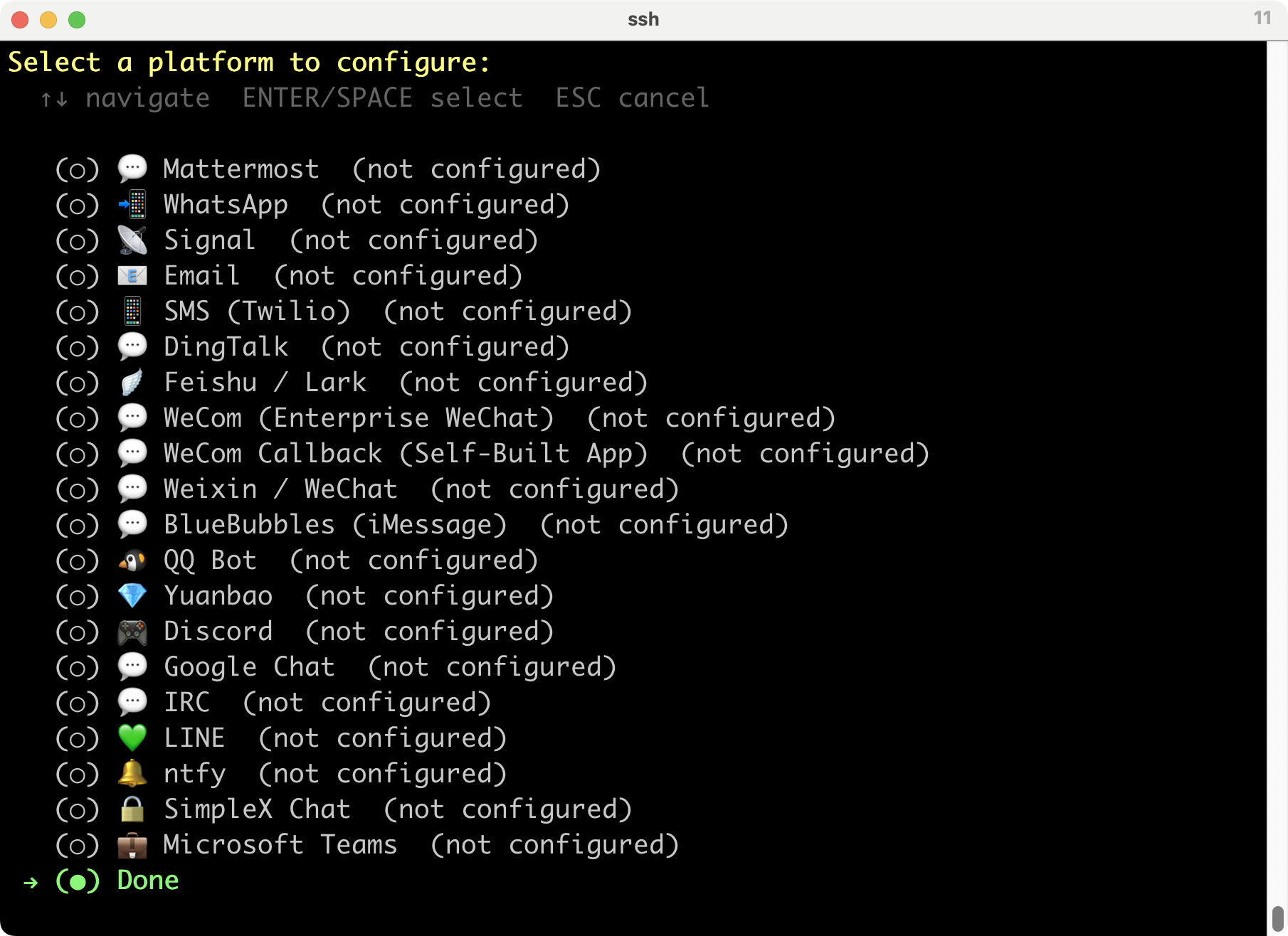Viewport: 1288px width, 936px height.
Task: Click the Google Chat platform label
Action: click(x=249, y=667)
